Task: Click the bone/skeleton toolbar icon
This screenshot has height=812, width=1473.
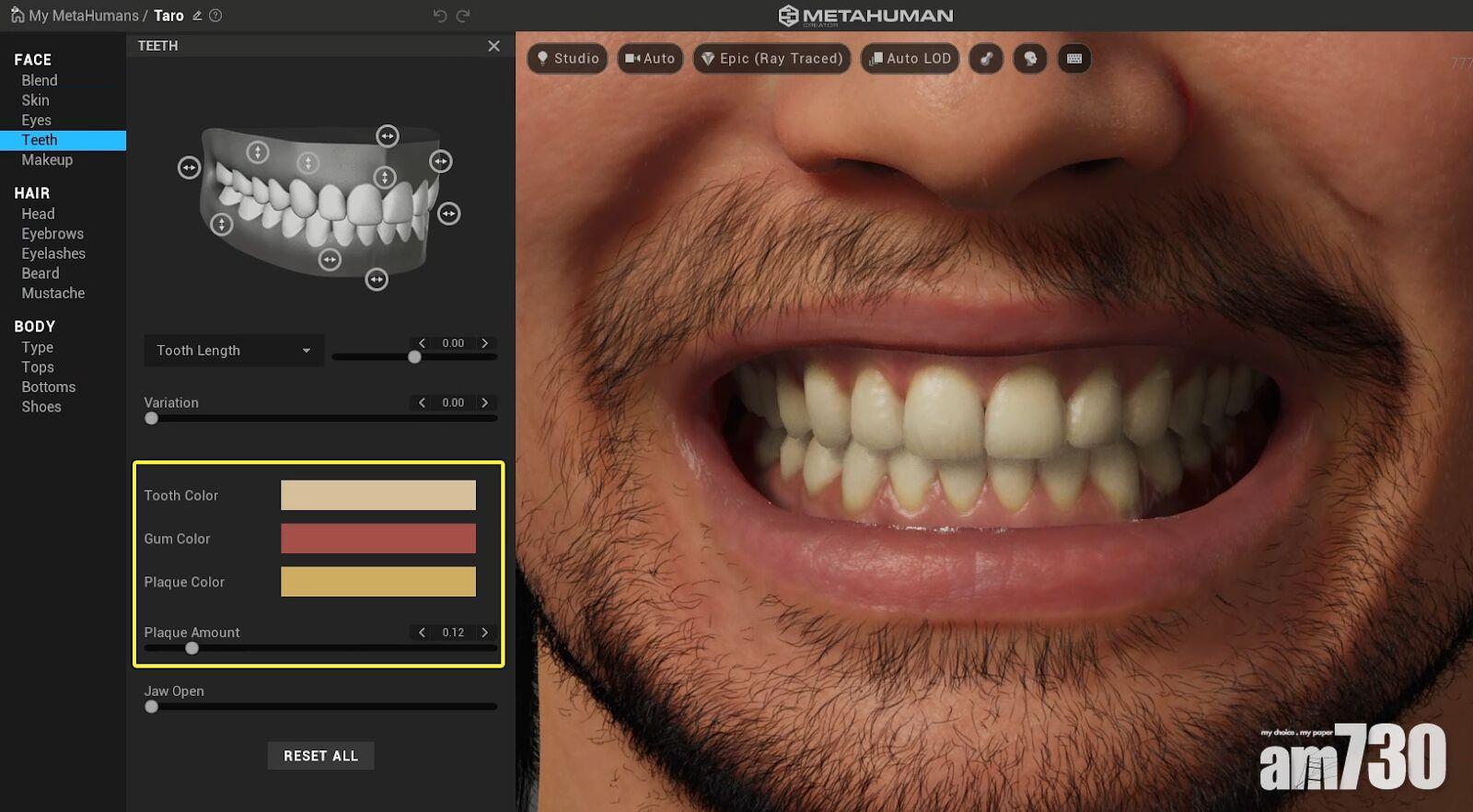Action: point(986,59)
